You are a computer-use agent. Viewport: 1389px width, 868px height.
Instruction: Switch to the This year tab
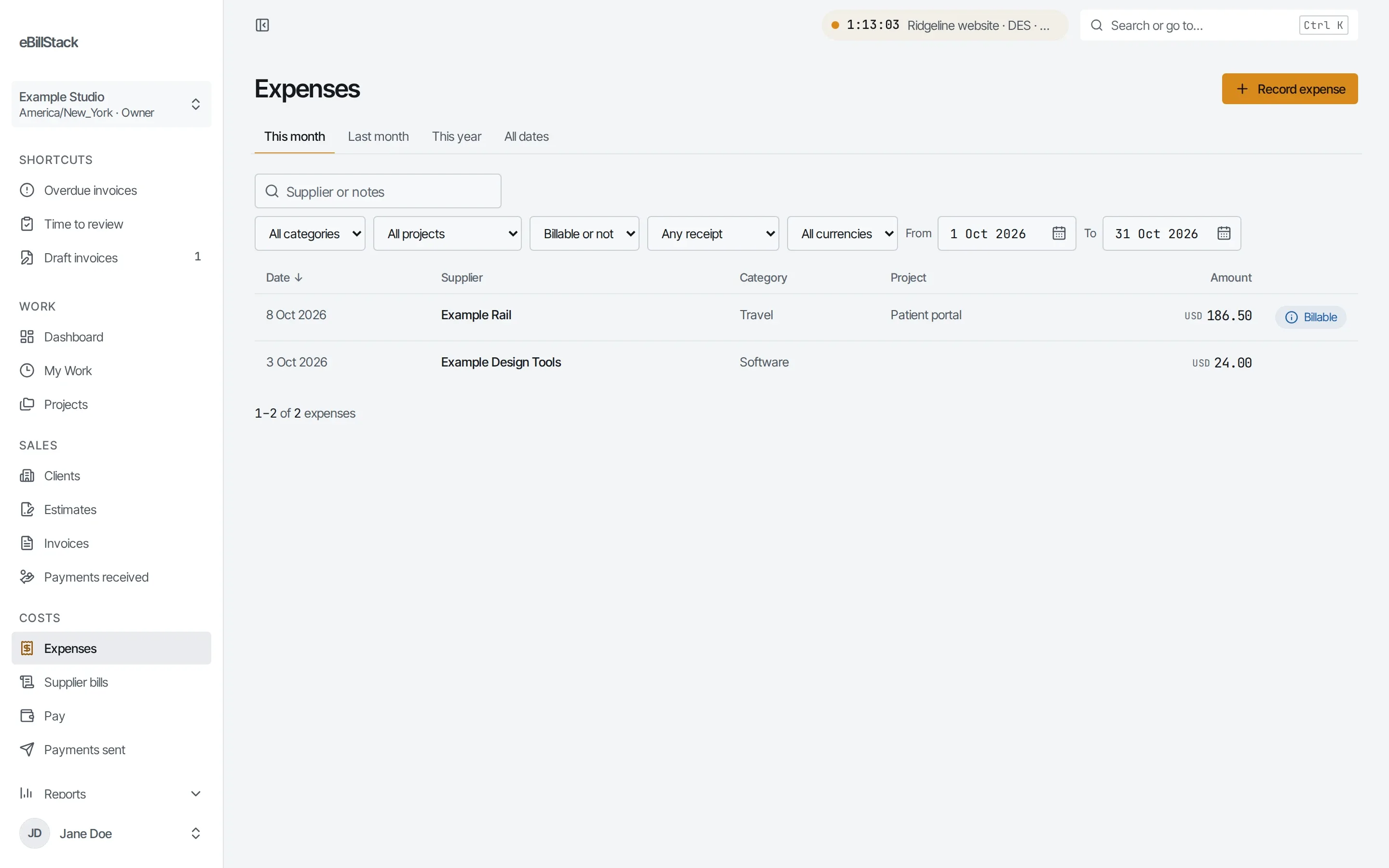pos(456,136)
